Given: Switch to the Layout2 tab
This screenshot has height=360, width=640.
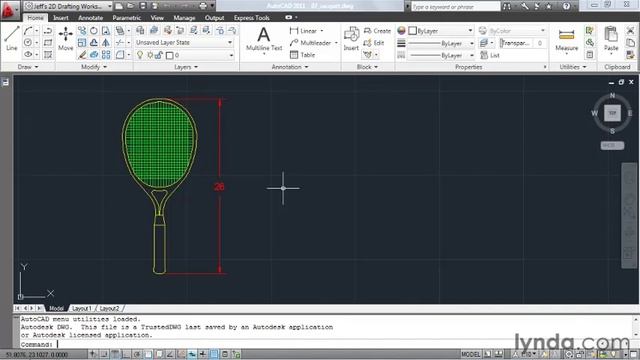Looking at the screenshot, I should click(x=109, y=308).
